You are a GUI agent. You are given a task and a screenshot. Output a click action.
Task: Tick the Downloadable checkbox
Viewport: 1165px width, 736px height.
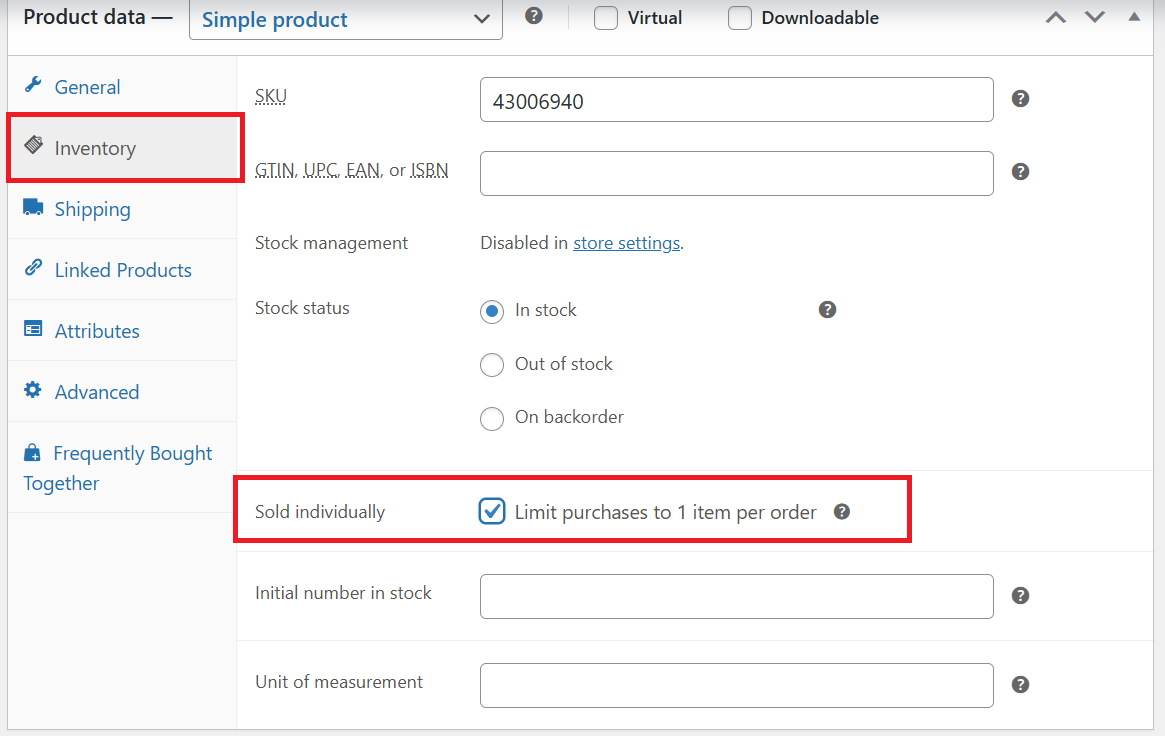(739, 18)
